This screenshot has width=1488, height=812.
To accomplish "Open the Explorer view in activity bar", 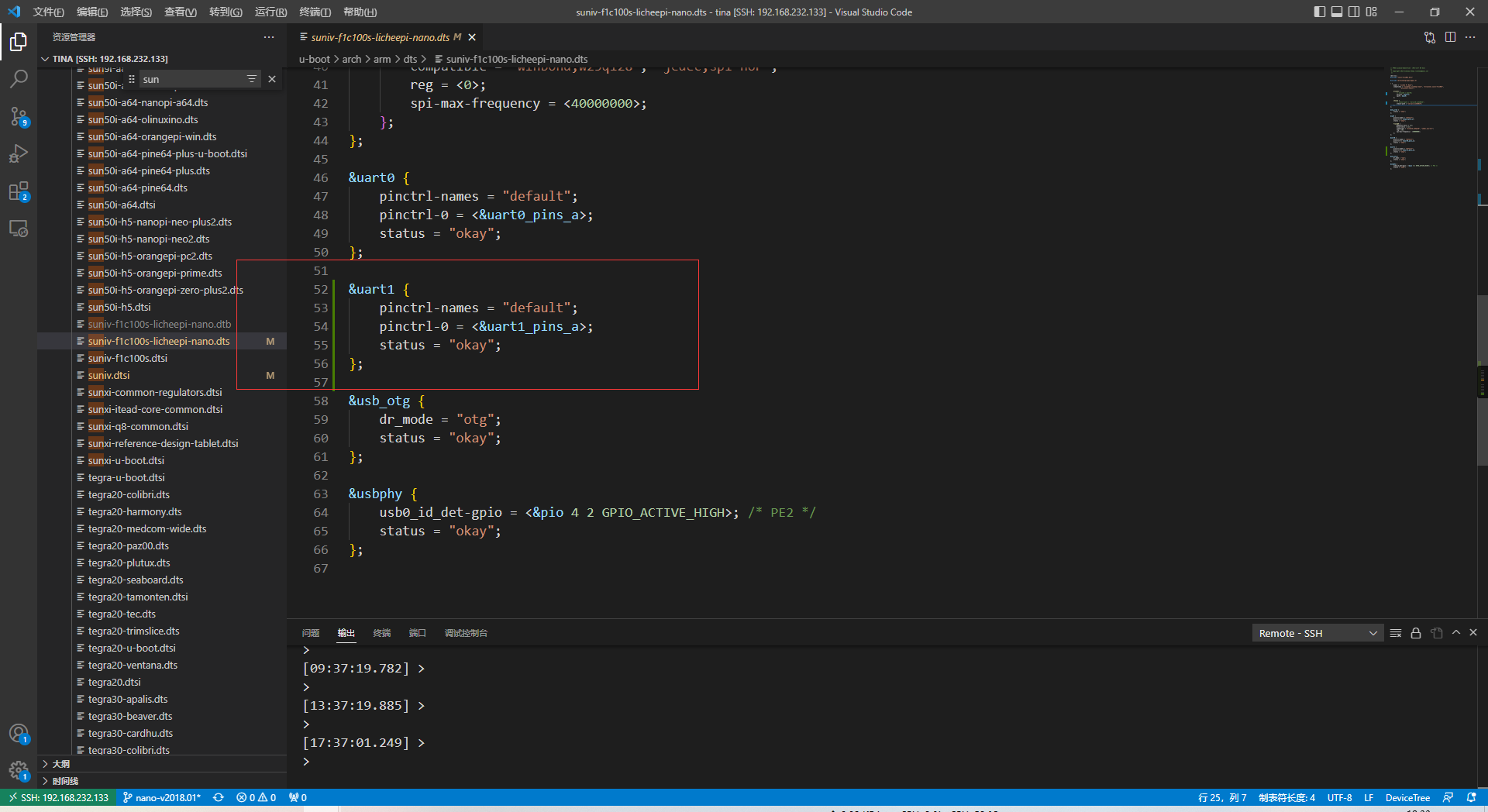I will pyautogui.click(x=19, y=41).
